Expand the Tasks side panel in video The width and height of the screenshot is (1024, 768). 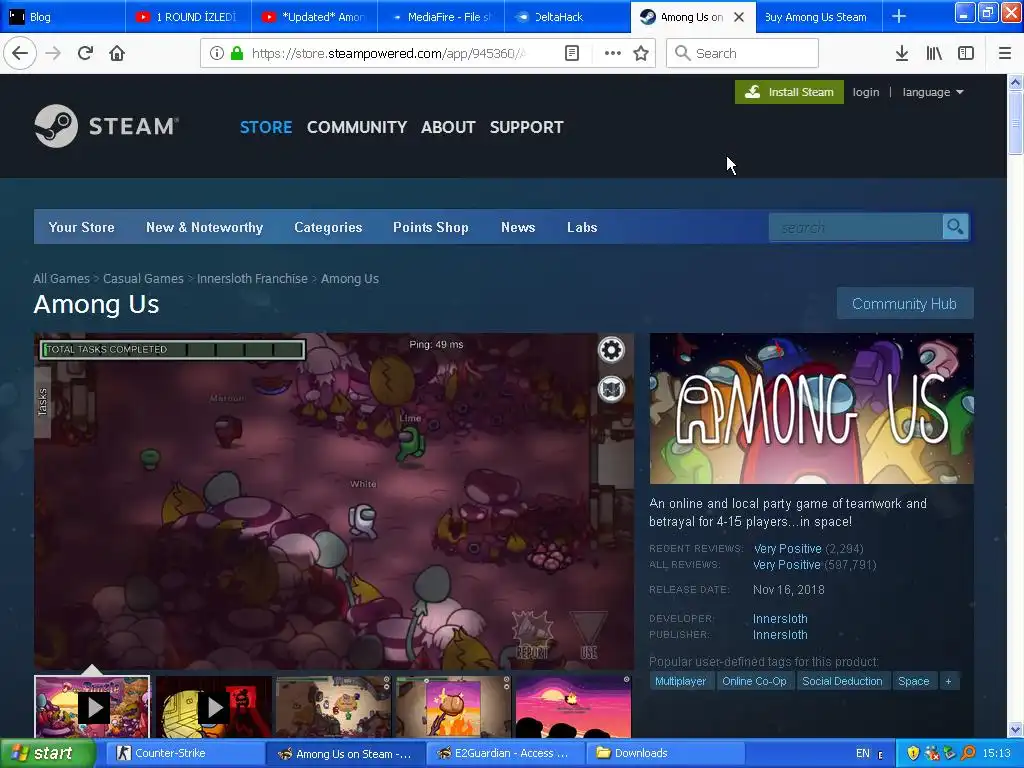[x=42, y=402]
